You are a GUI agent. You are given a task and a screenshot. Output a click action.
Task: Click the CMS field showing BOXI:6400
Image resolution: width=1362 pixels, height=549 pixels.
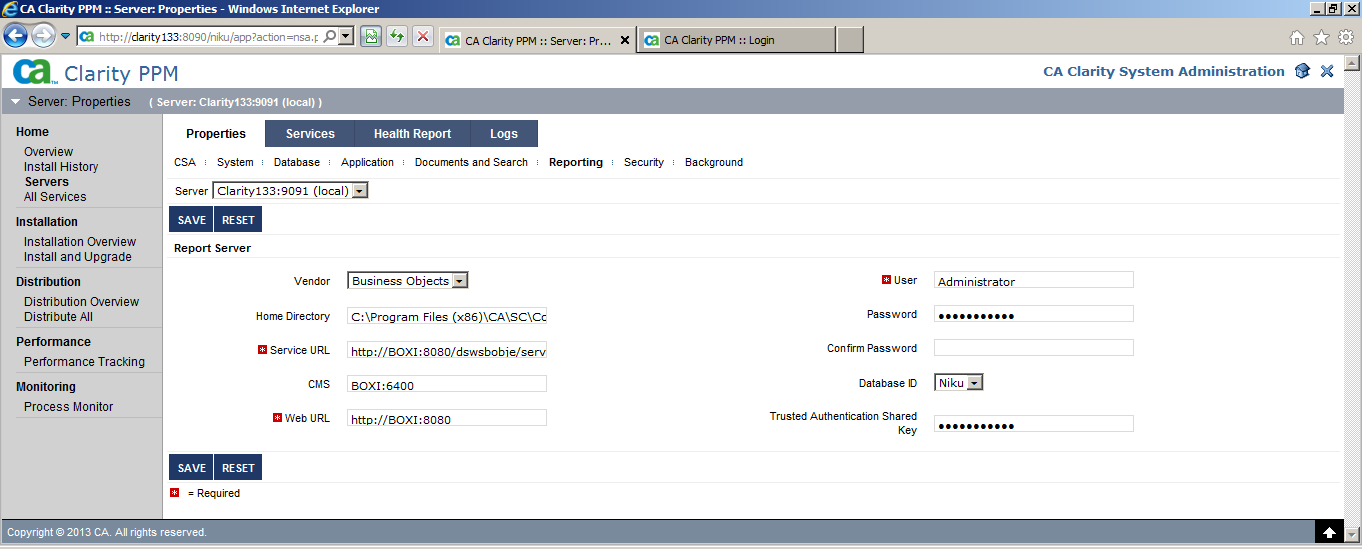(447, 385)
